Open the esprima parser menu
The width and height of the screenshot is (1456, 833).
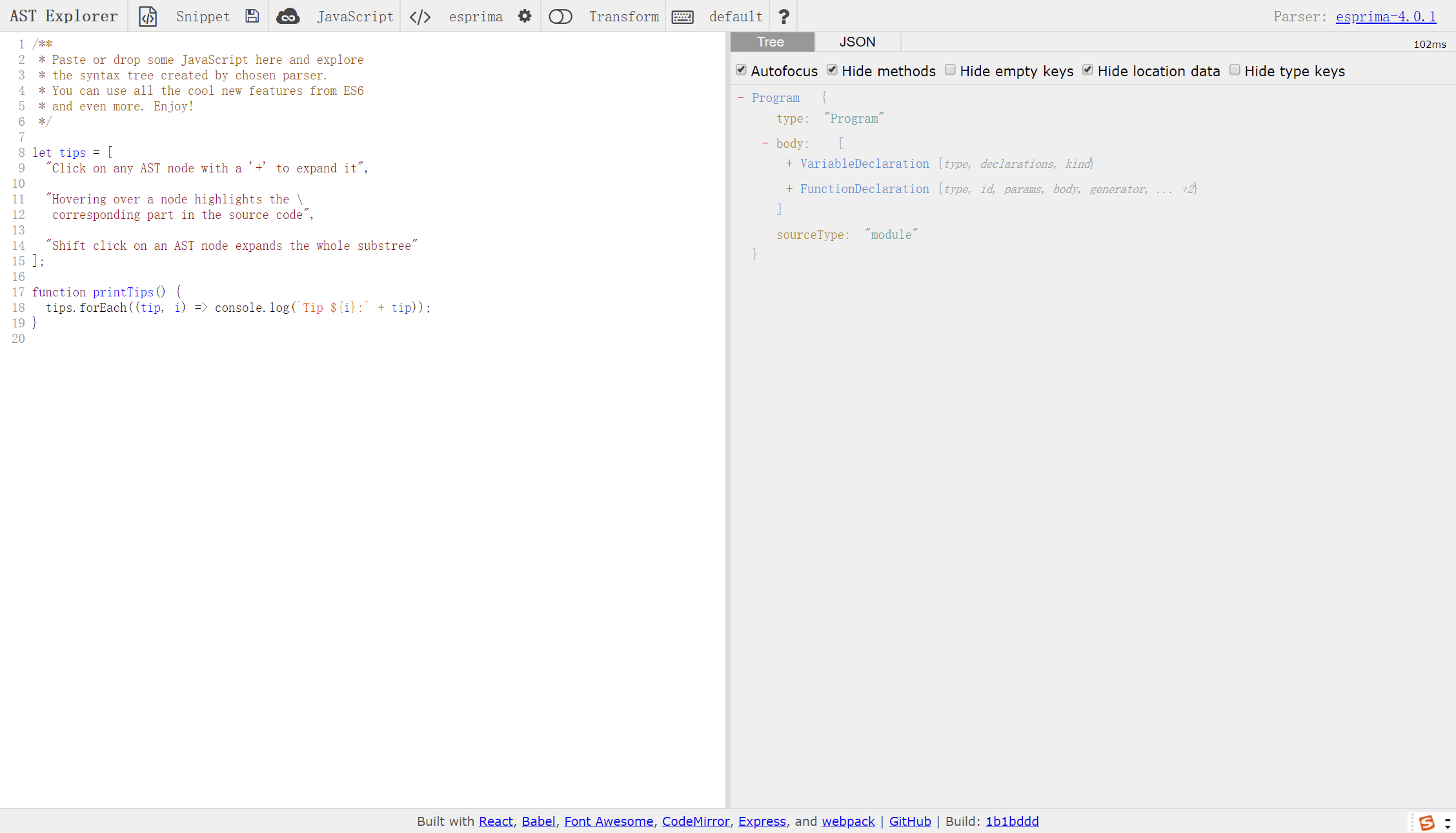(x=476, y=16)
